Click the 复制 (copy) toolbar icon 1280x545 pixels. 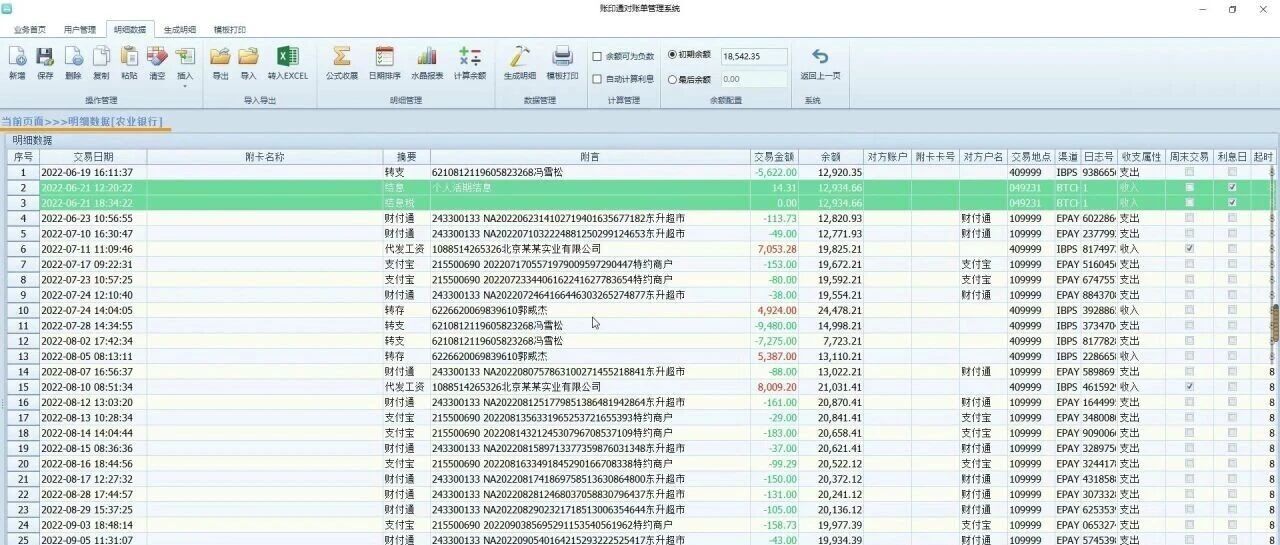click(x=101, y=57)
